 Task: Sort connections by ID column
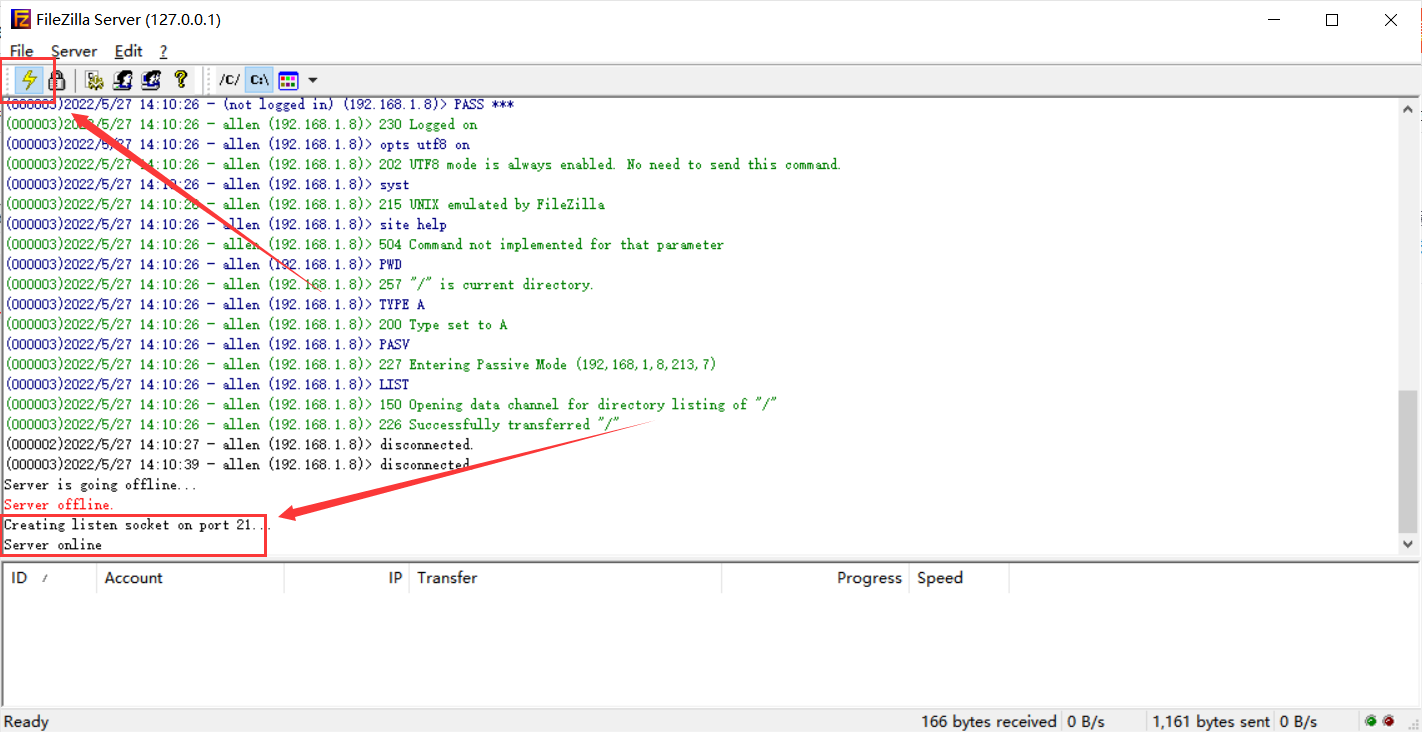pyautogui.click(x=49, y=578)
